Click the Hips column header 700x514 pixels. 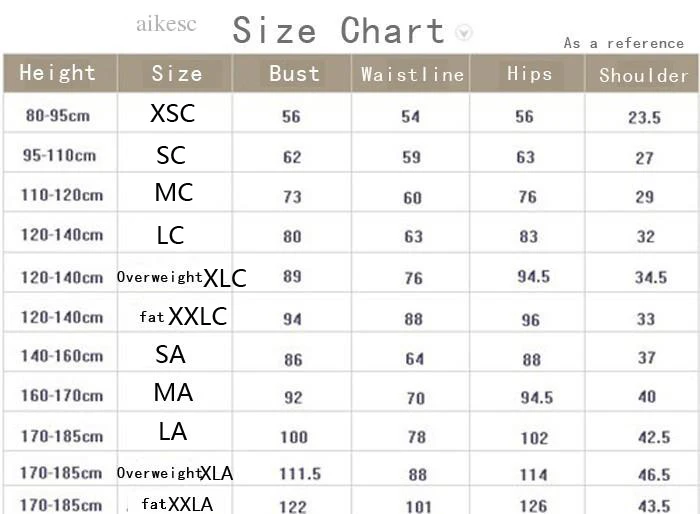(527, 73)
